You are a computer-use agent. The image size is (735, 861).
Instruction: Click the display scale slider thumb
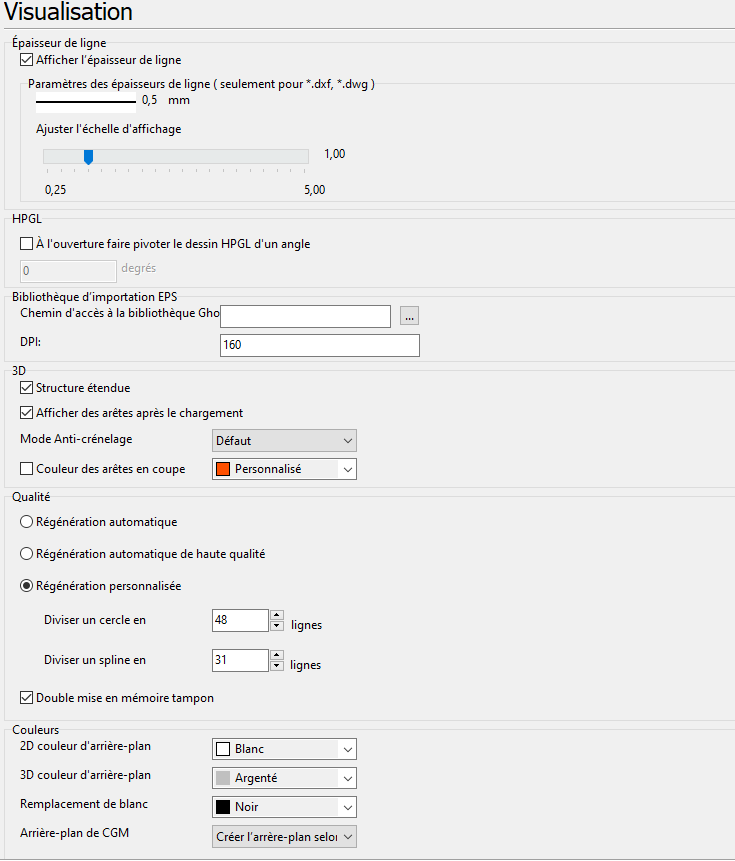click(x=88, y=156)
